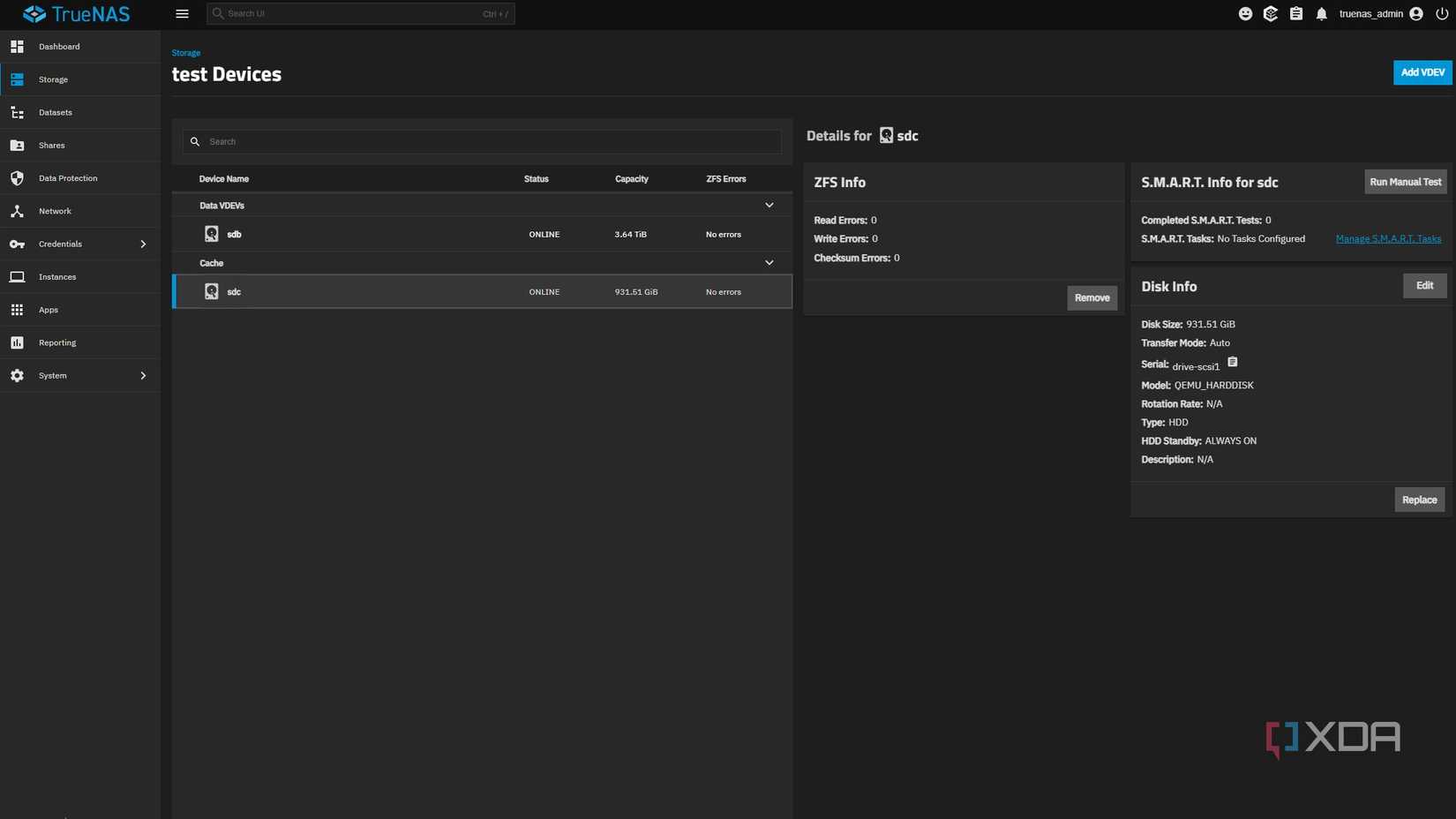Expand the Credentials submenu
1456x819 pixels.
coord(143,244)
